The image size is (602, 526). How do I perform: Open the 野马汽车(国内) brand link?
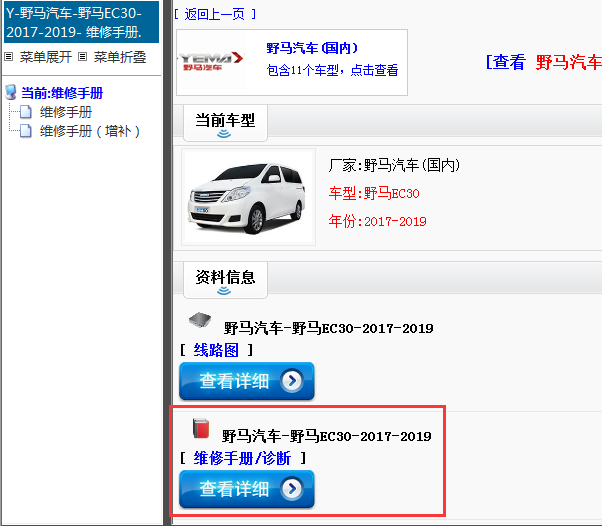312,48
